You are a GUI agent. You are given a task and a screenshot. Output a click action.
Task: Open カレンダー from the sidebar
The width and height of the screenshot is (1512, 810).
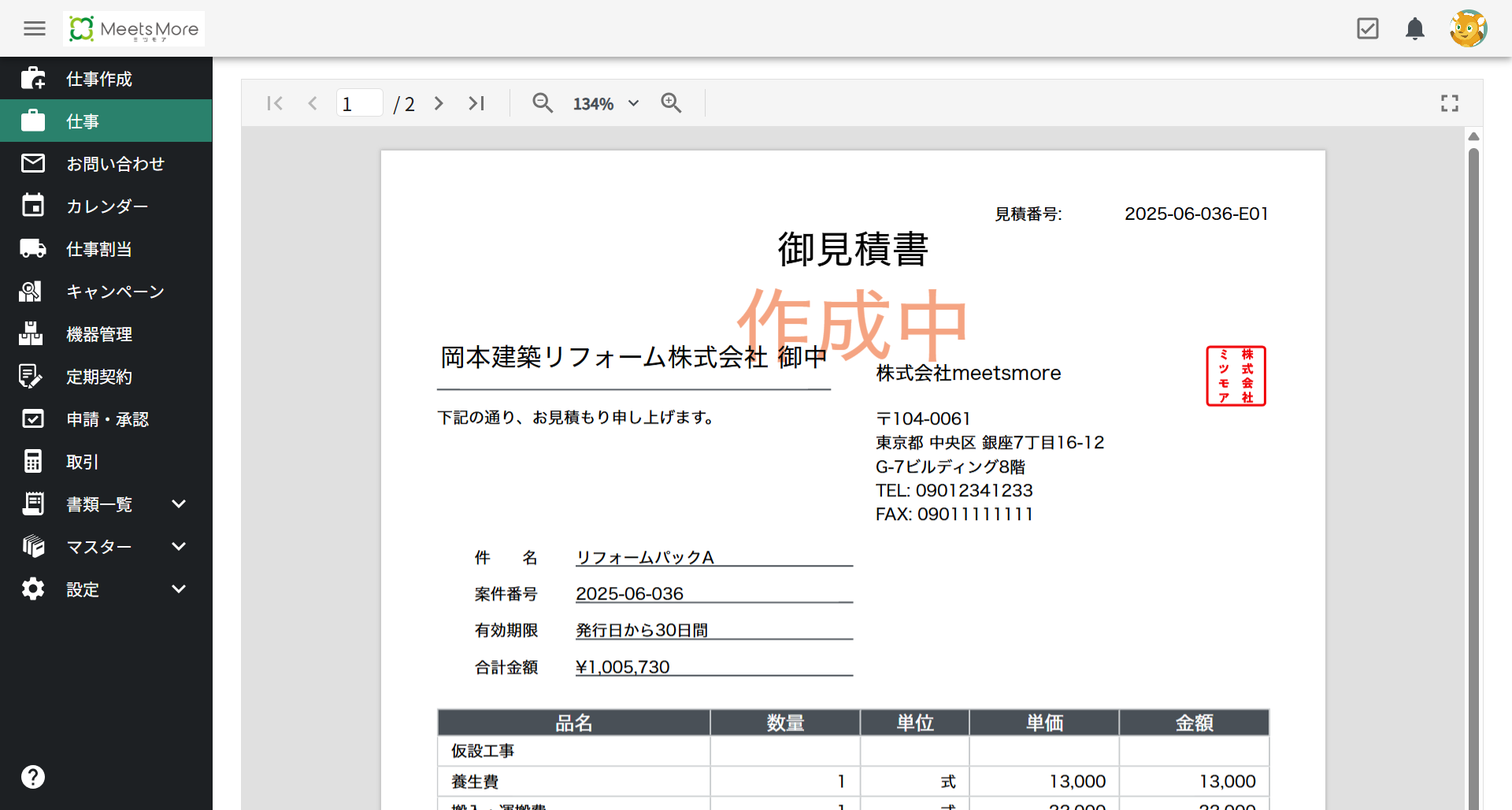point(107,206)
